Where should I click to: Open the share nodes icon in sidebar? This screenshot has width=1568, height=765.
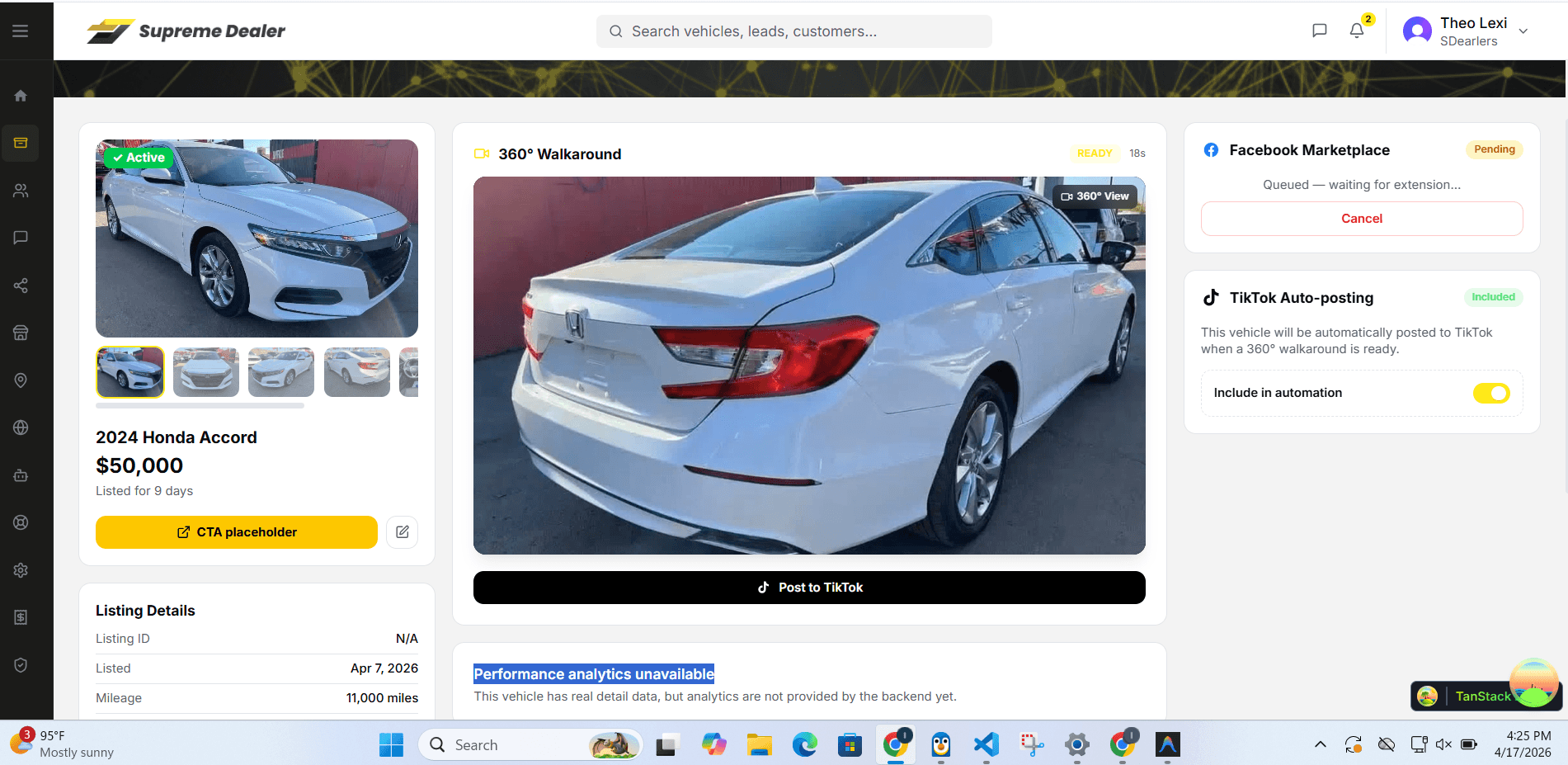pos(21,286)
